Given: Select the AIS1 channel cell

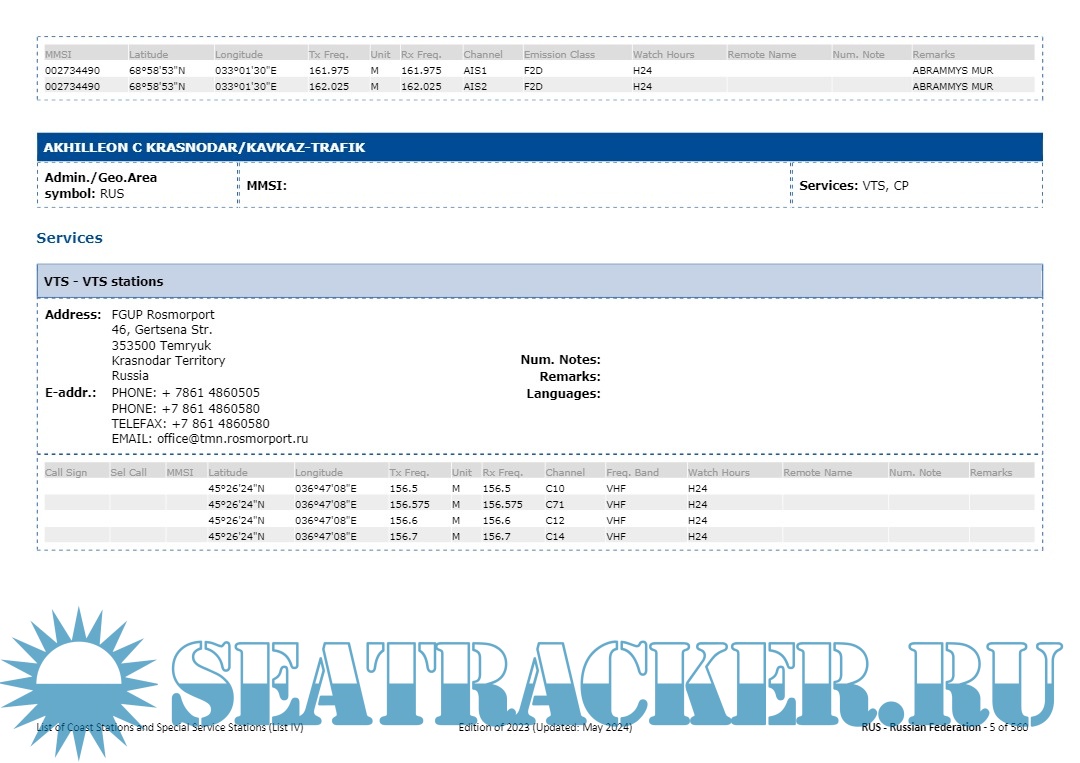Looking at the screenshot, I should tap(475, 71).
